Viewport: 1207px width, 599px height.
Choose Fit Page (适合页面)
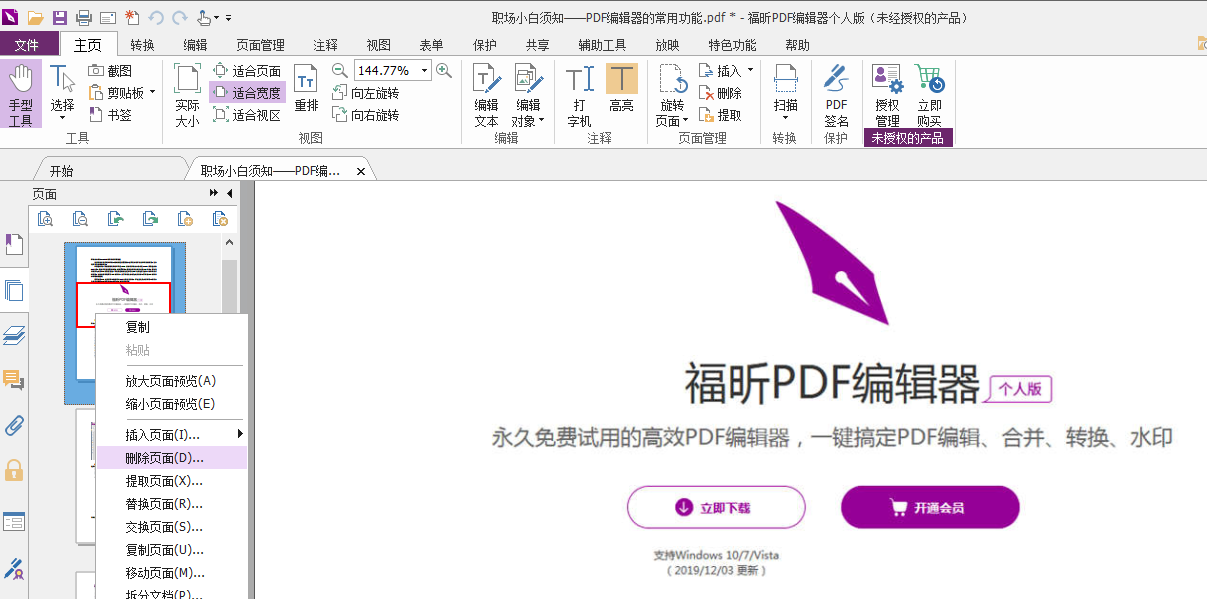point(247,71)
